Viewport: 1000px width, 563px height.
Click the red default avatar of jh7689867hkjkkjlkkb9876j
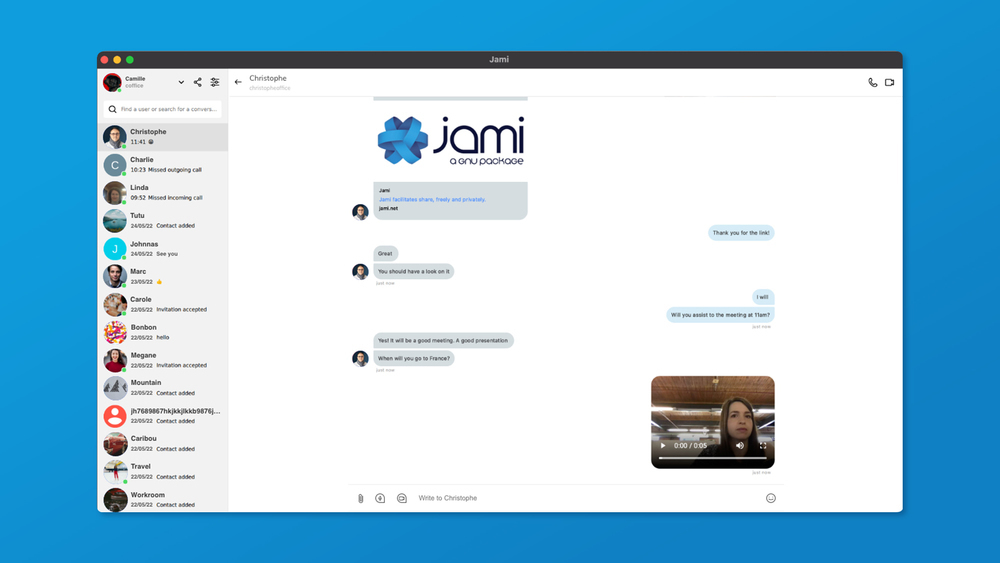click(115, 416)
